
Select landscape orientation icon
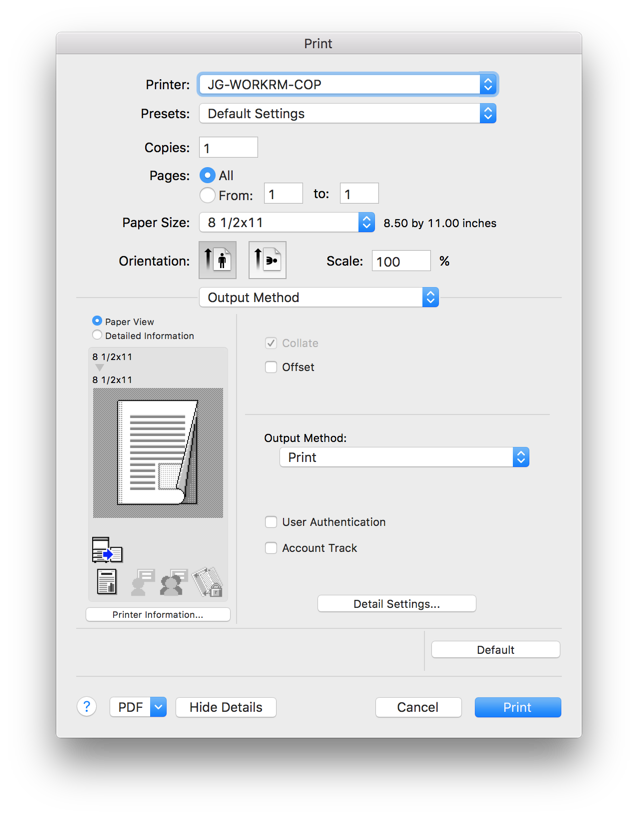click(267, 260)
